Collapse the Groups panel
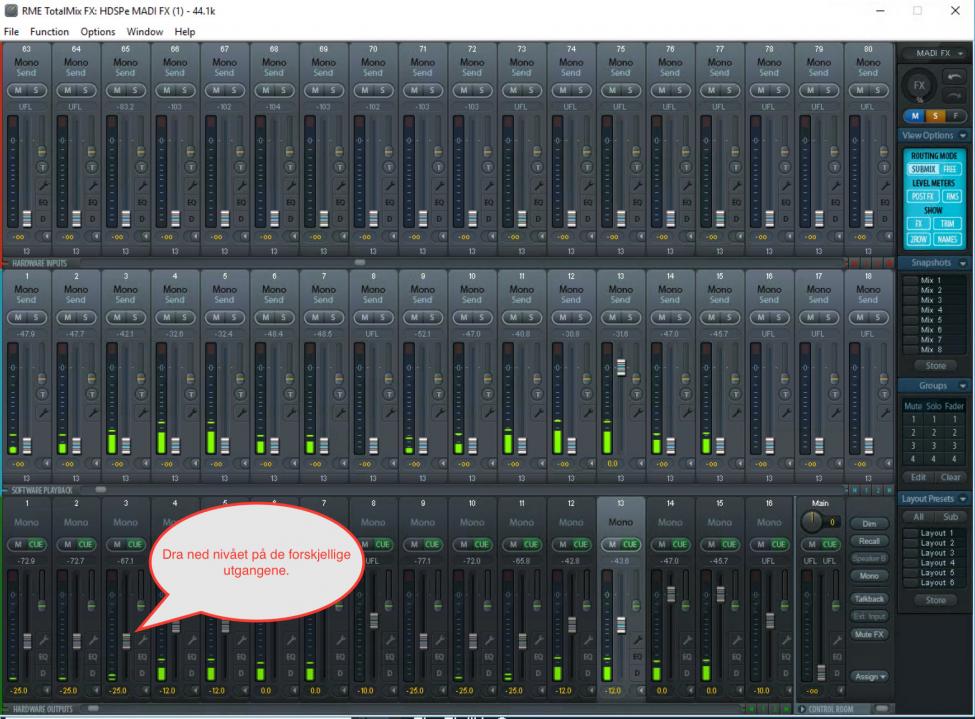The image size is (975, 719). [963, 386]
